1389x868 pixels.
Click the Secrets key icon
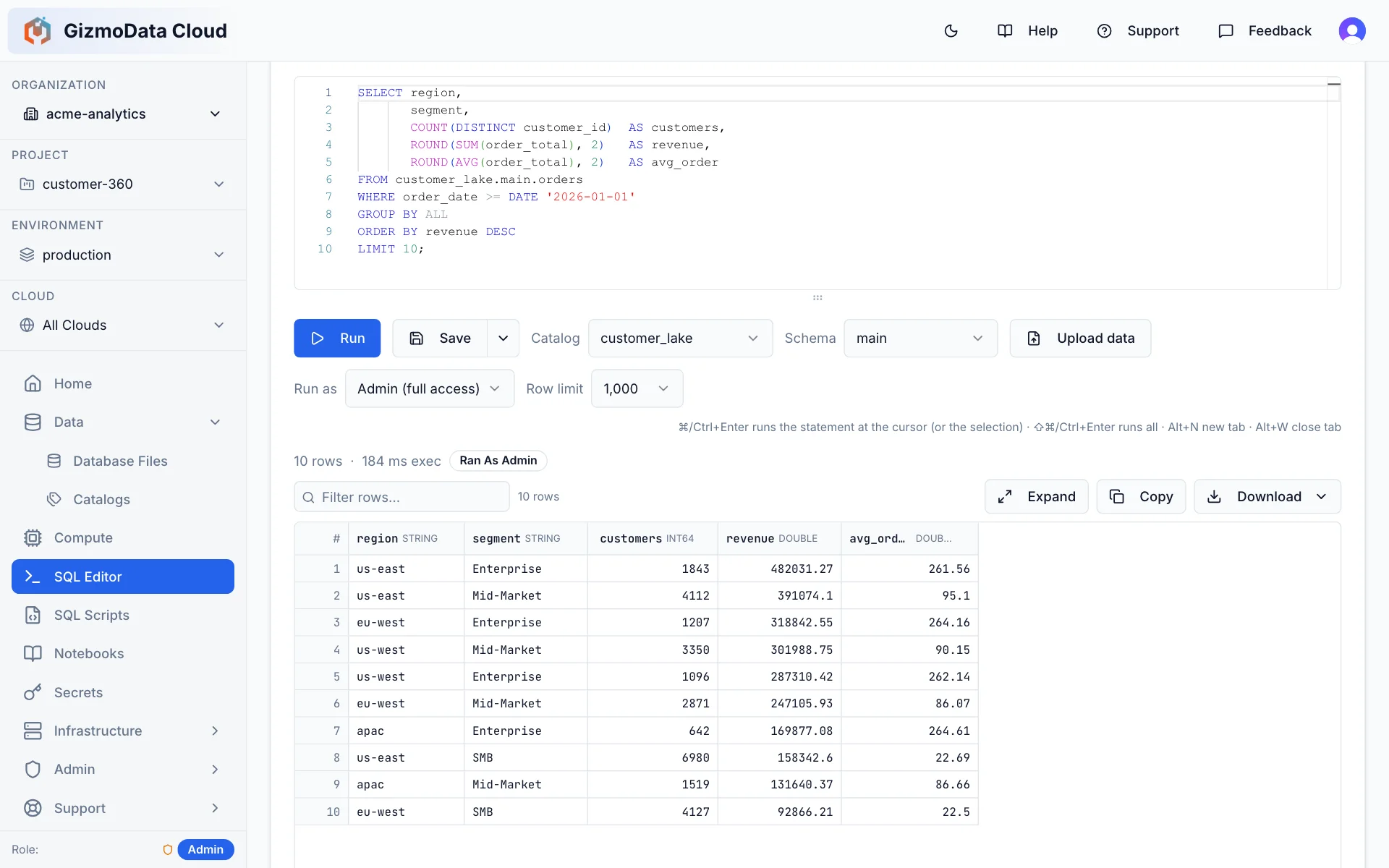pyautogui.click(x=33, y=692)
